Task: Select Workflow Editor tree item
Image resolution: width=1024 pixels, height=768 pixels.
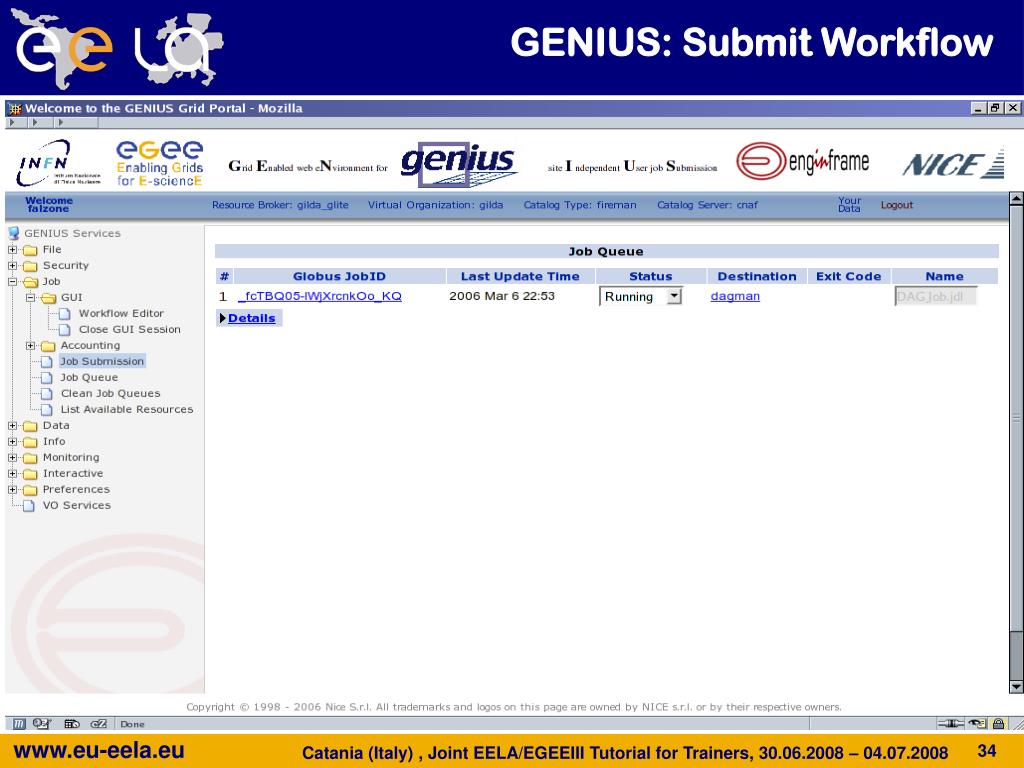Action: pos(121,313)
